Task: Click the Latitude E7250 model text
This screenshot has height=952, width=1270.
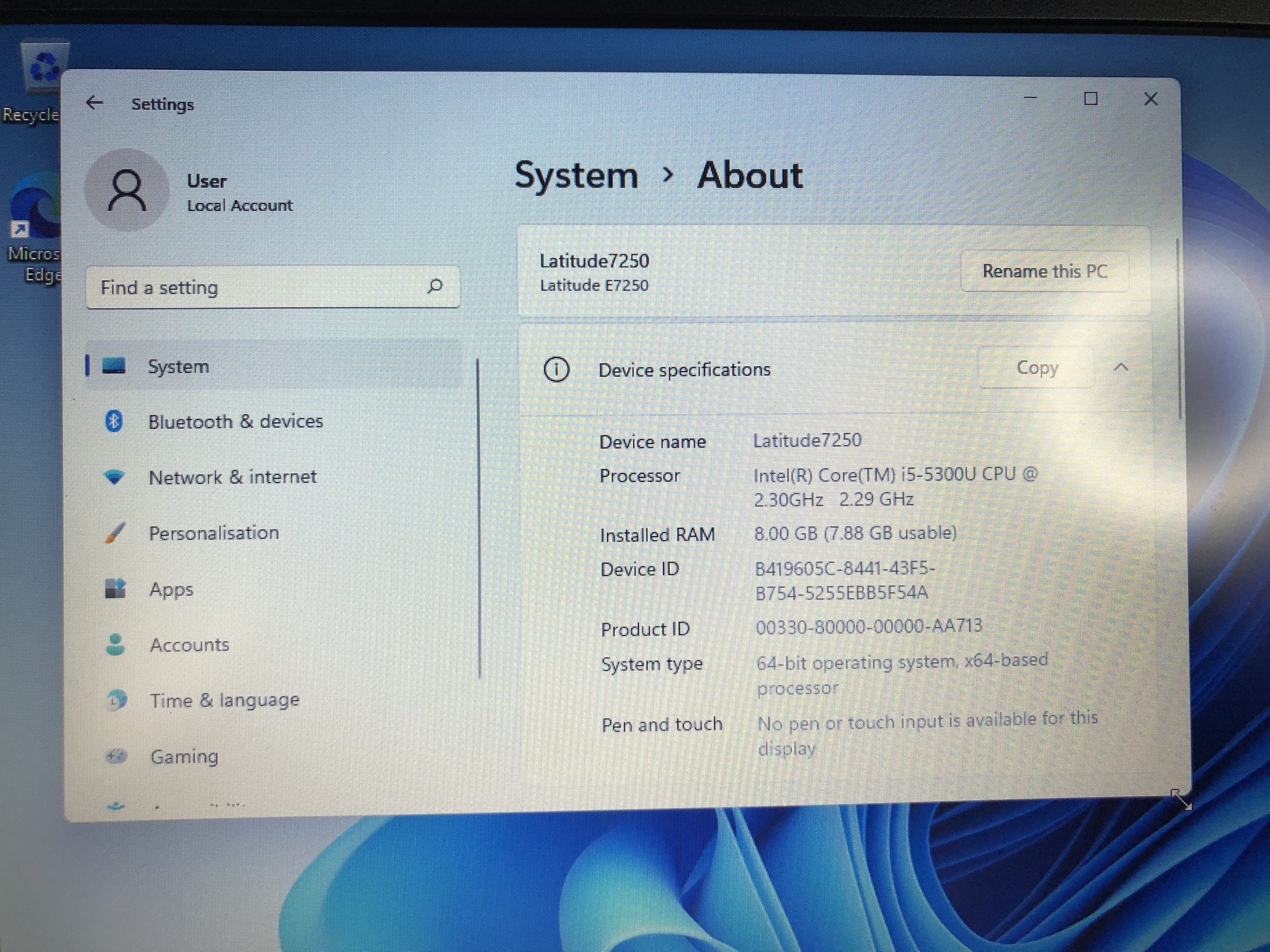Action: (x=594, y=285)
